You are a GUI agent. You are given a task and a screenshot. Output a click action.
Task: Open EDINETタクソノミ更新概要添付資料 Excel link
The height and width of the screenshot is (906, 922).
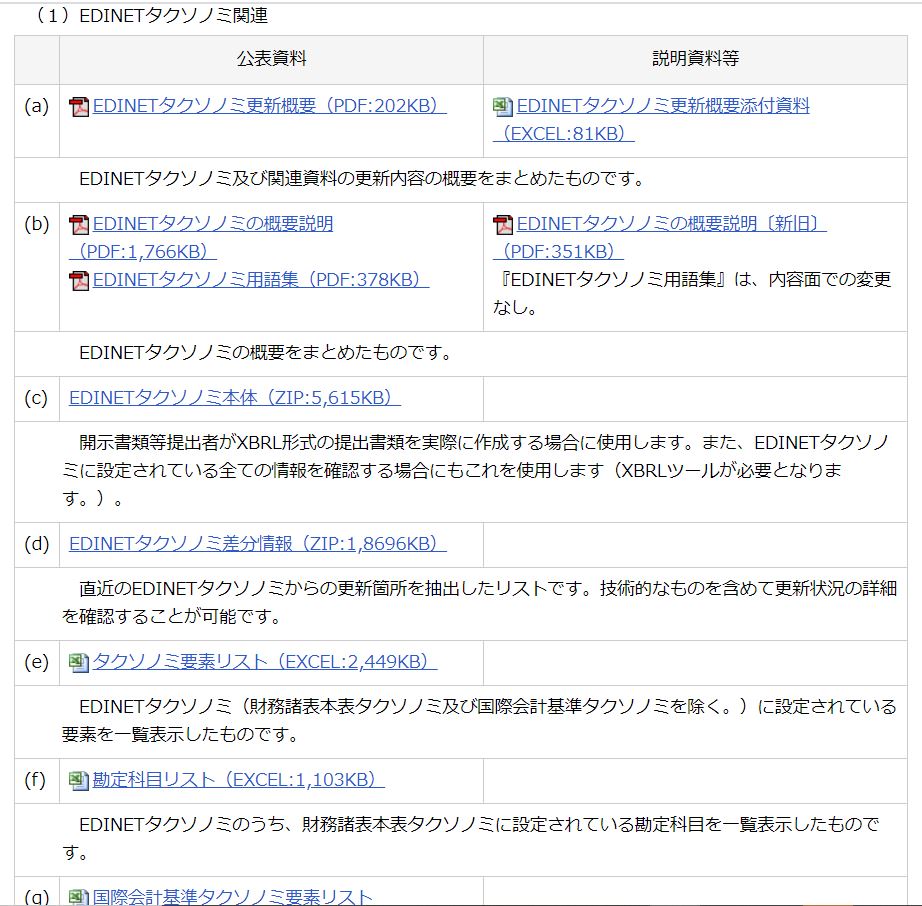(651, 120)
